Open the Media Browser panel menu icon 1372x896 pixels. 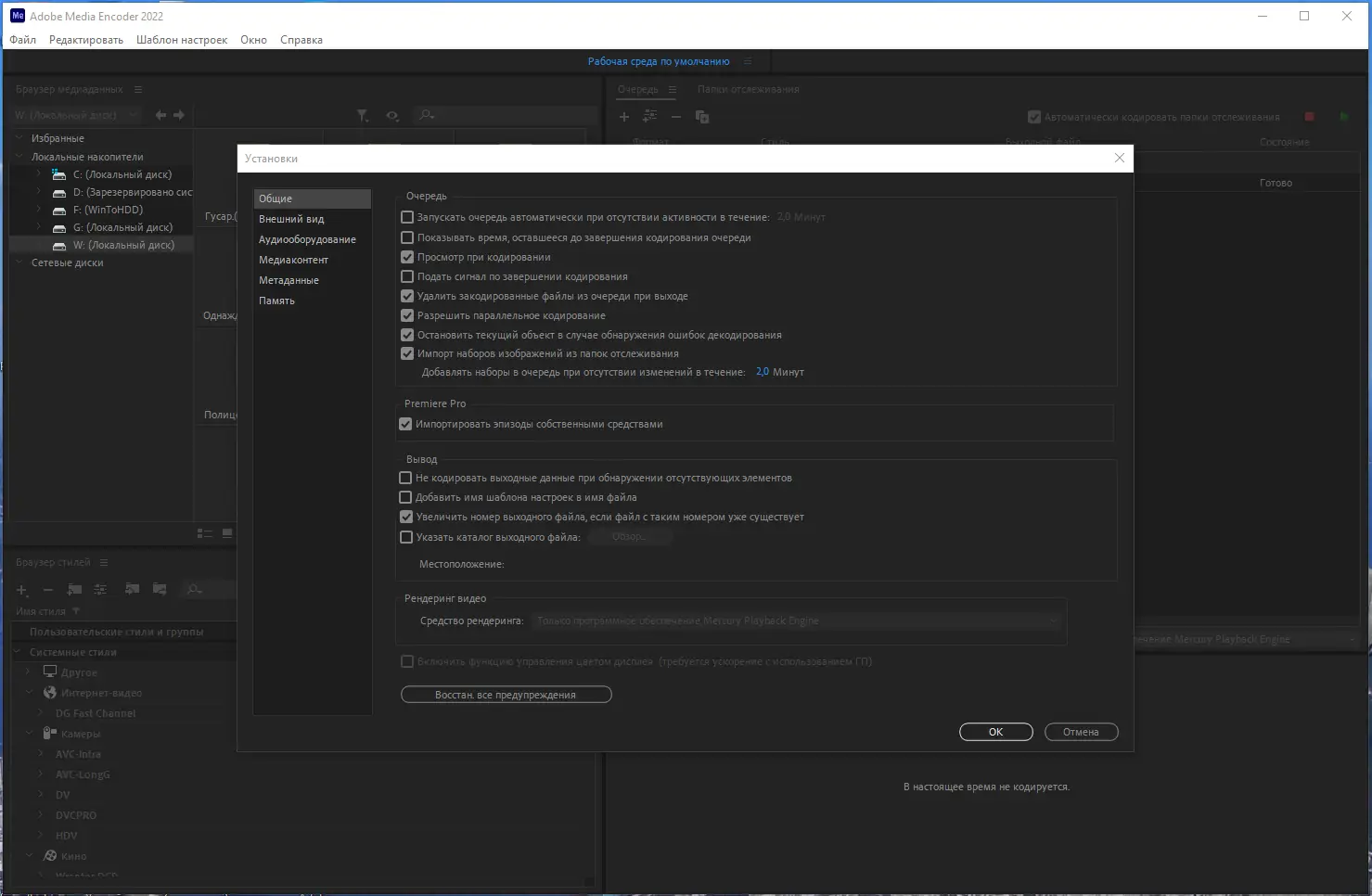pos(138,89)
